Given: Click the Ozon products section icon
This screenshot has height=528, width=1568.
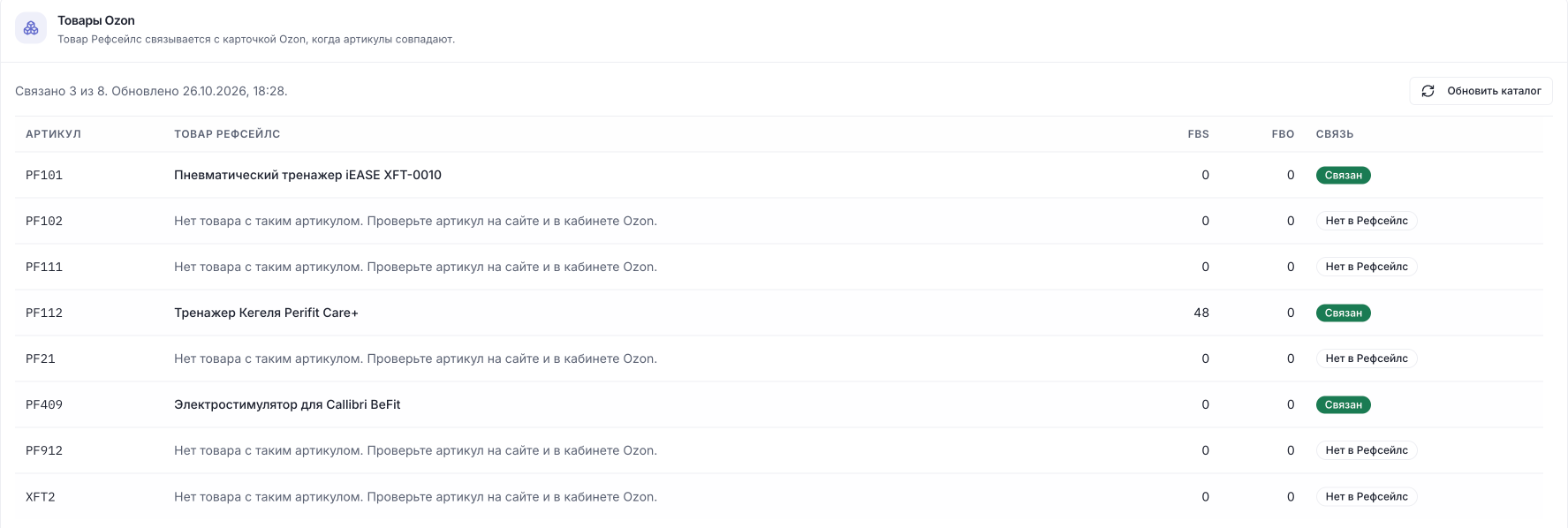Looking at the screenshot, I should point(31,29).
